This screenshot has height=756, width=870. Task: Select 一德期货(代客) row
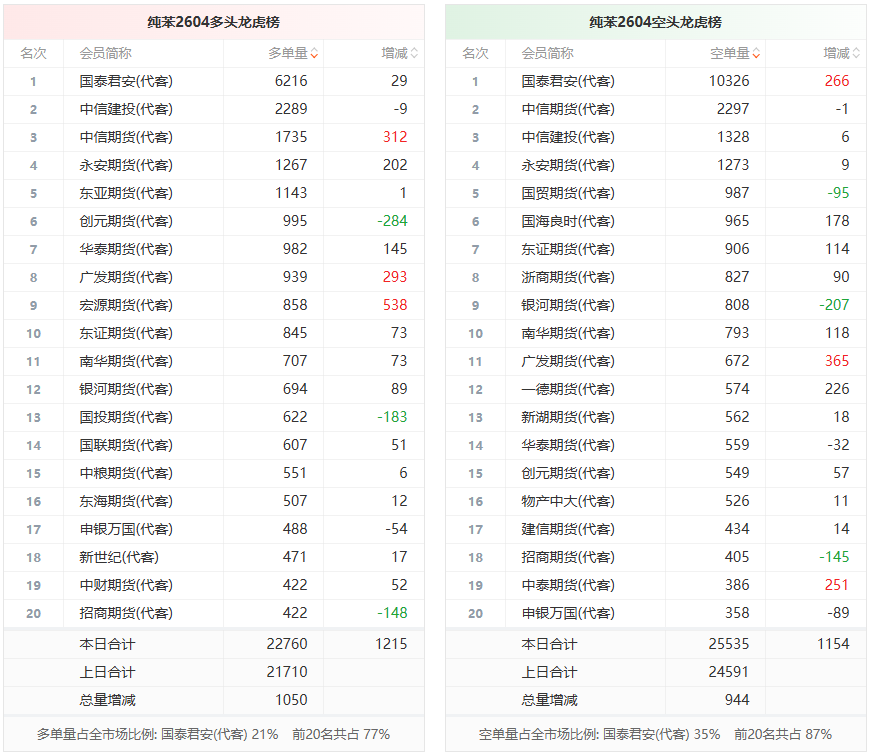655,389
